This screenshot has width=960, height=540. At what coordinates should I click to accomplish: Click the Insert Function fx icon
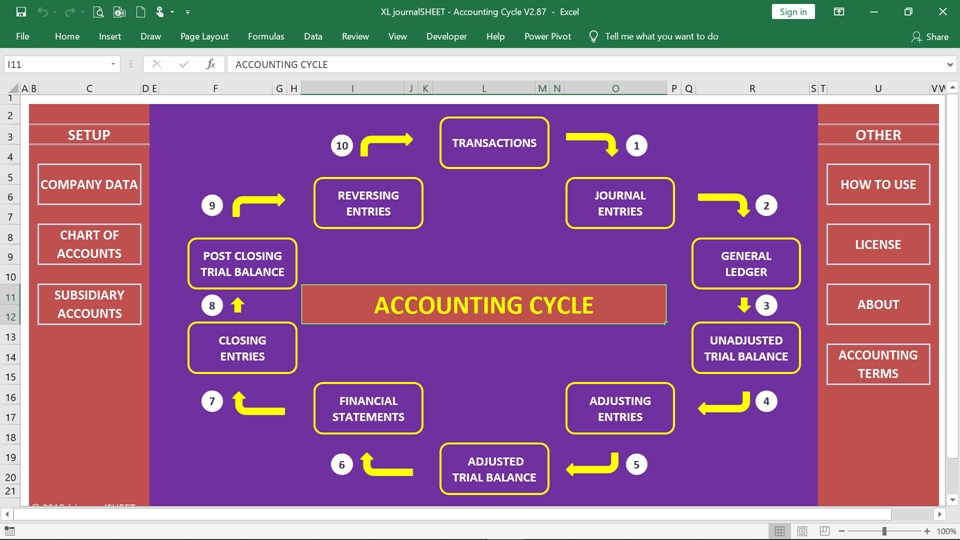pyautogui.click(x=210, y=64)
